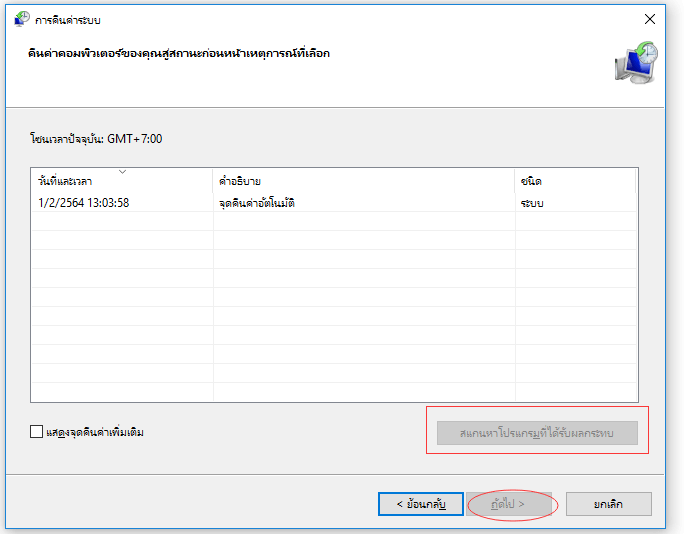Go back with the ย้อนกลับ button
The height and width of the screenshot is (534, 684).
pos(421,504)
